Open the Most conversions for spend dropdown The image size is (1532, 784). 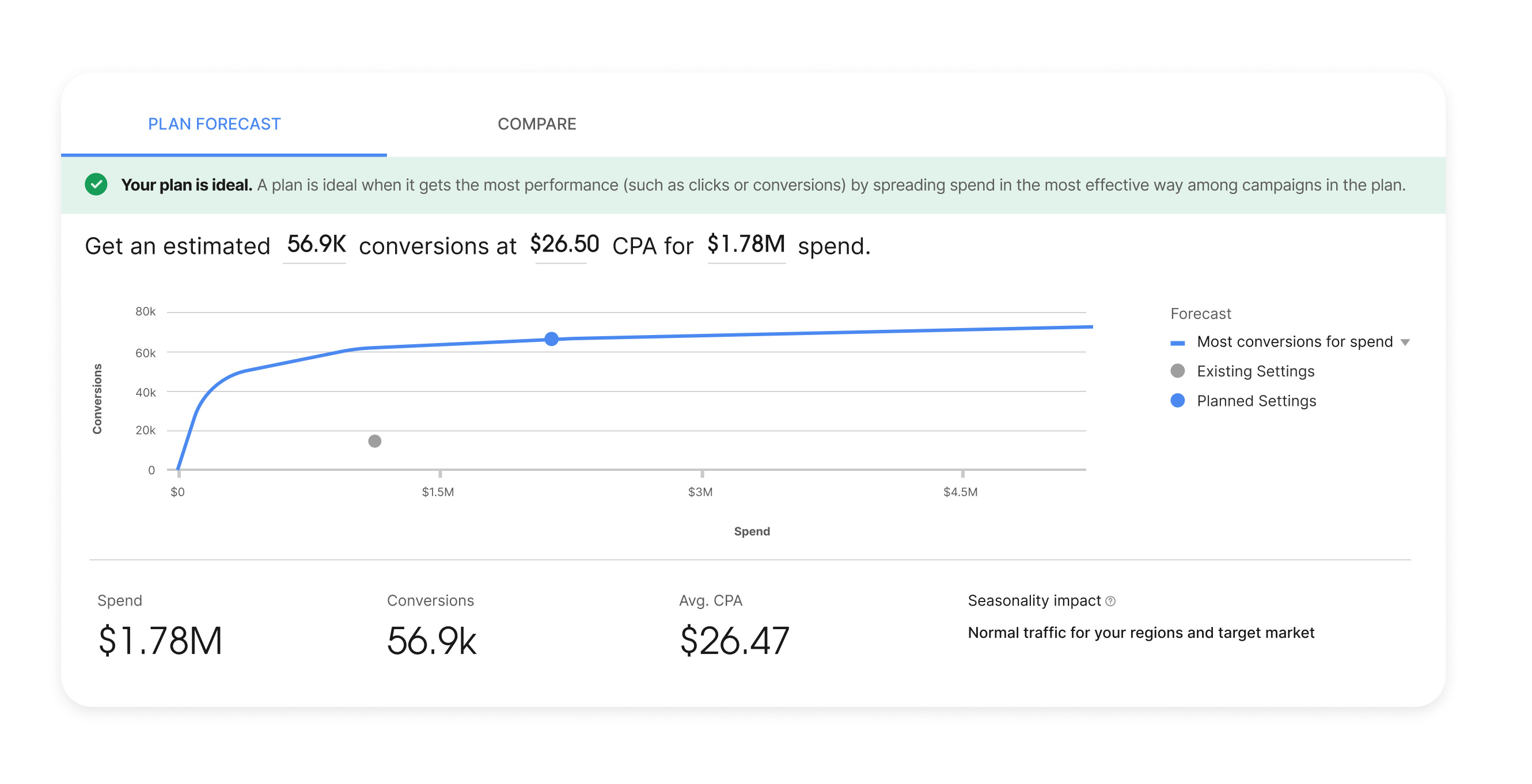[1405, 341]
